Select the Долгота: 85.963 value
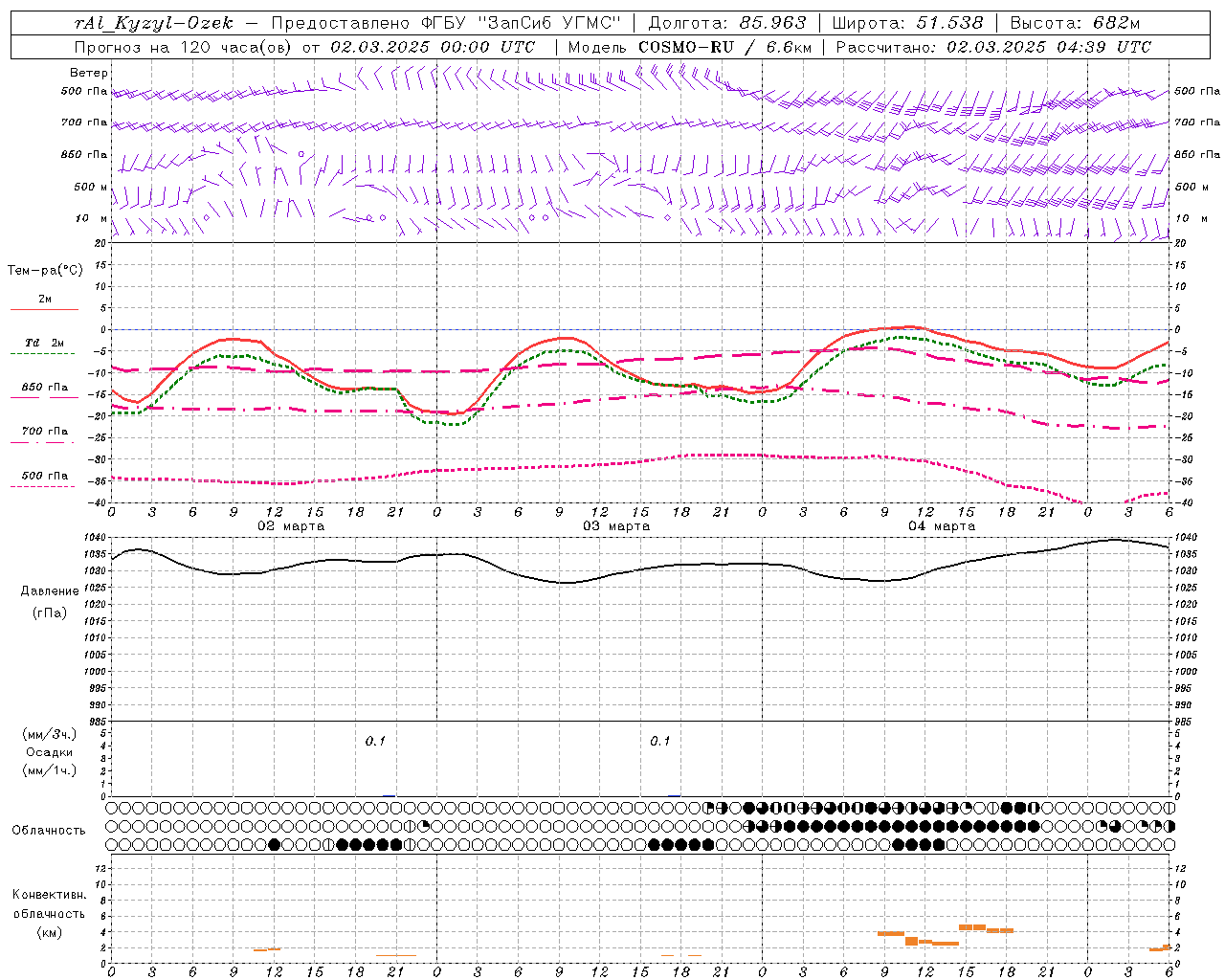Image resolution: width=1225 pixels, height=980 pixels. (727, 23)
